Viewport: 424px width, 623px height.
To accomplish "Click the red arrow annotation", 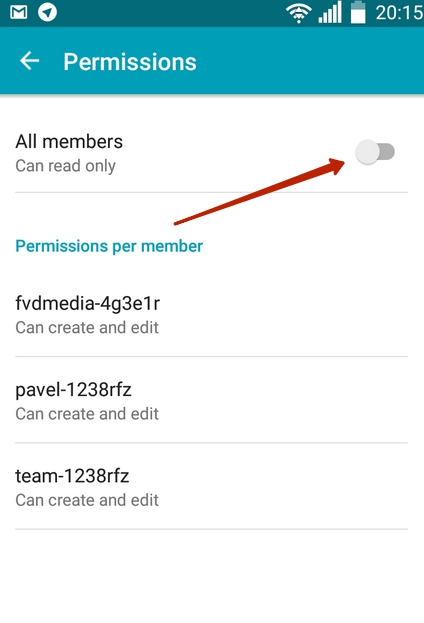I will tap(260, 192).
